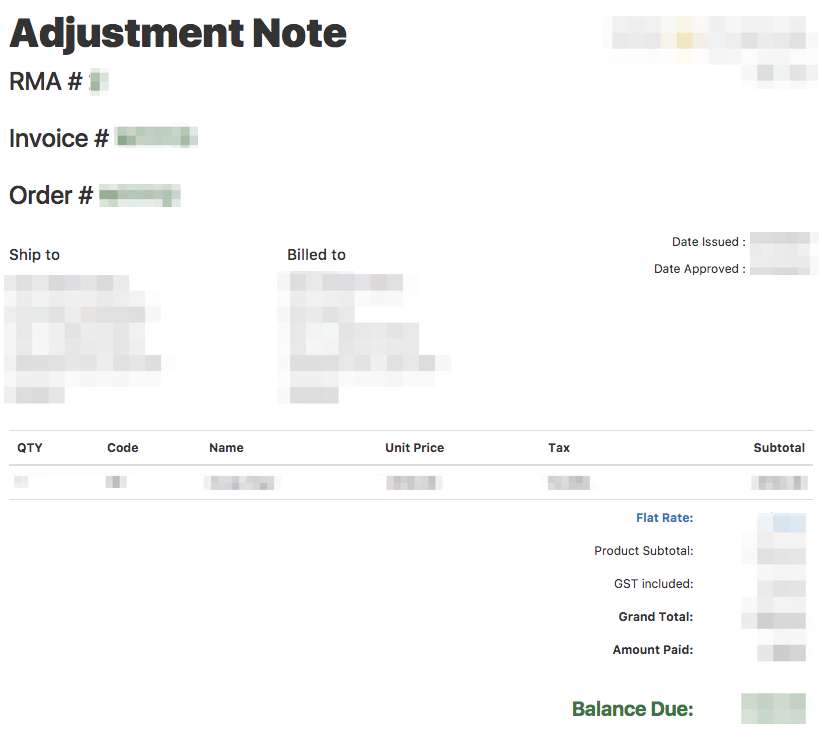Select the Date Approved label
Image resolution: width=822 pixels, height=742 pixels.
pos(700,269)
